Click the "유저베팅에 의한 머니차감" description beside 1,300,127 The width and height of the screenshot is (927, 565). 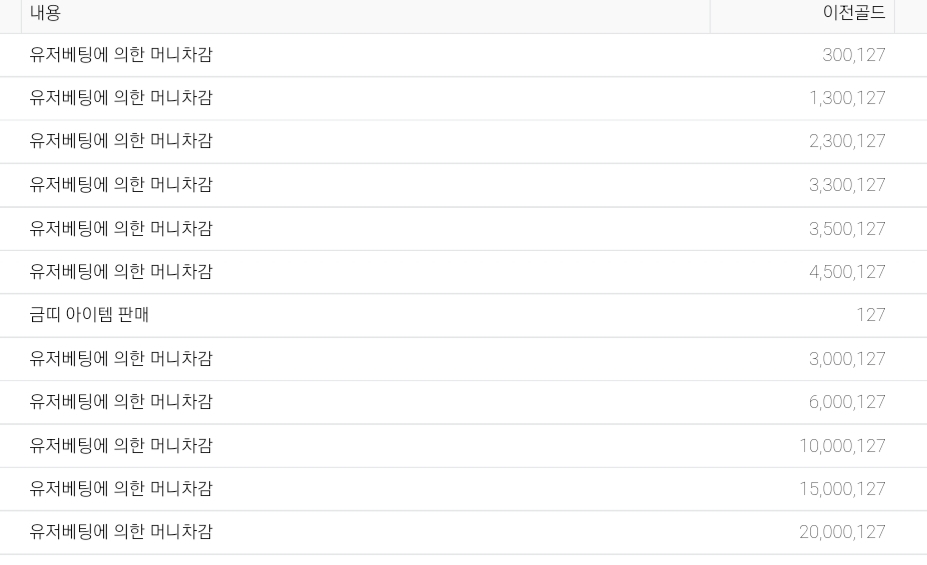121,98
